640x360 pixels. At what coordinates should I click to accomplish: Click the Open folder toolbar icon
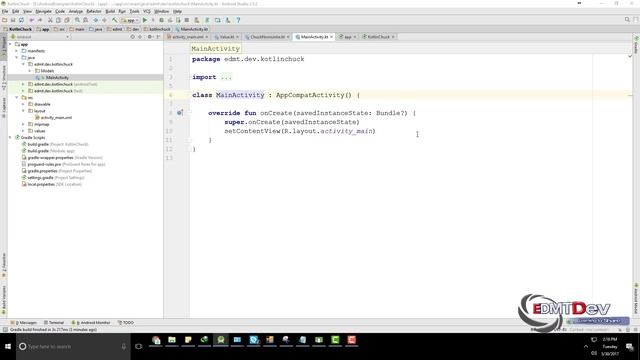tap(4, 20)
